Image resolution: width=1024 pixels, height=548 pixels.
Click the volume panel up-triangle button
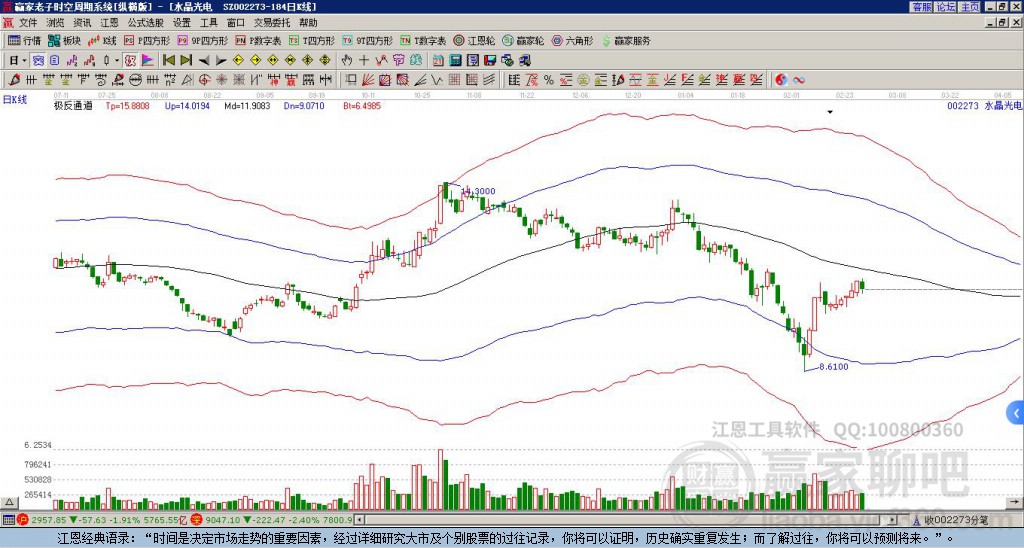[x=8, y=503]
